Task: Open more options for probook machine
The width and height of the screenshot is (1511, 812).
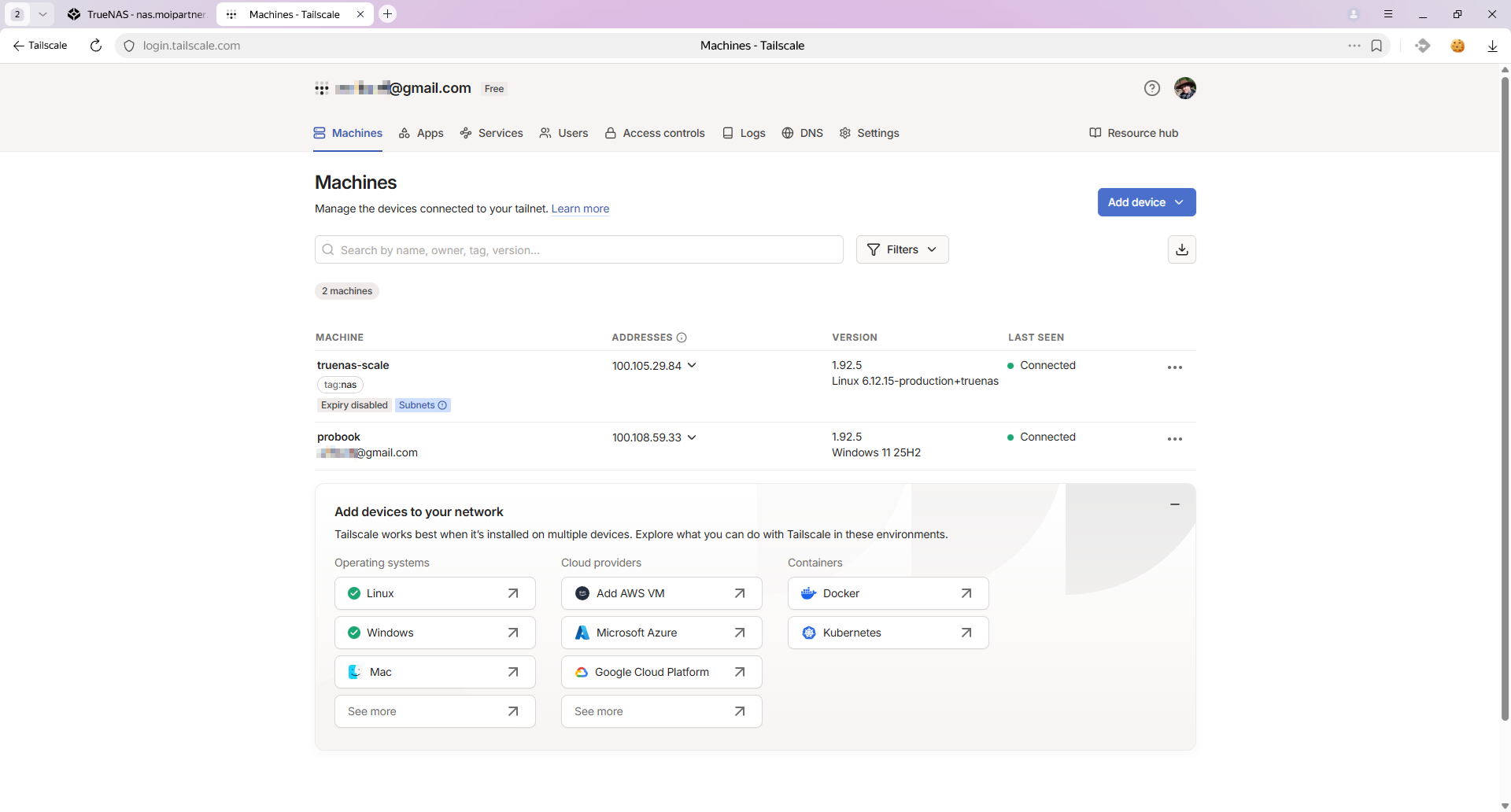Action: [x=1174, y=439]
